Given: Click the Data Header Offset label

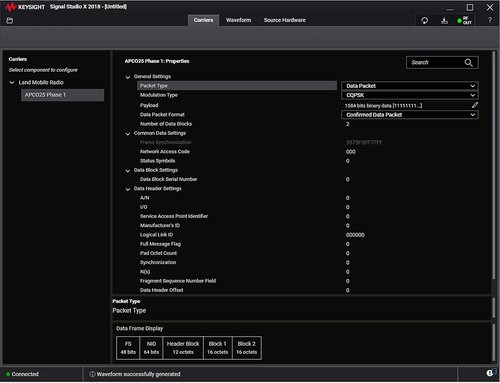Looking at the screenshot, I should [x=161, y=290].
